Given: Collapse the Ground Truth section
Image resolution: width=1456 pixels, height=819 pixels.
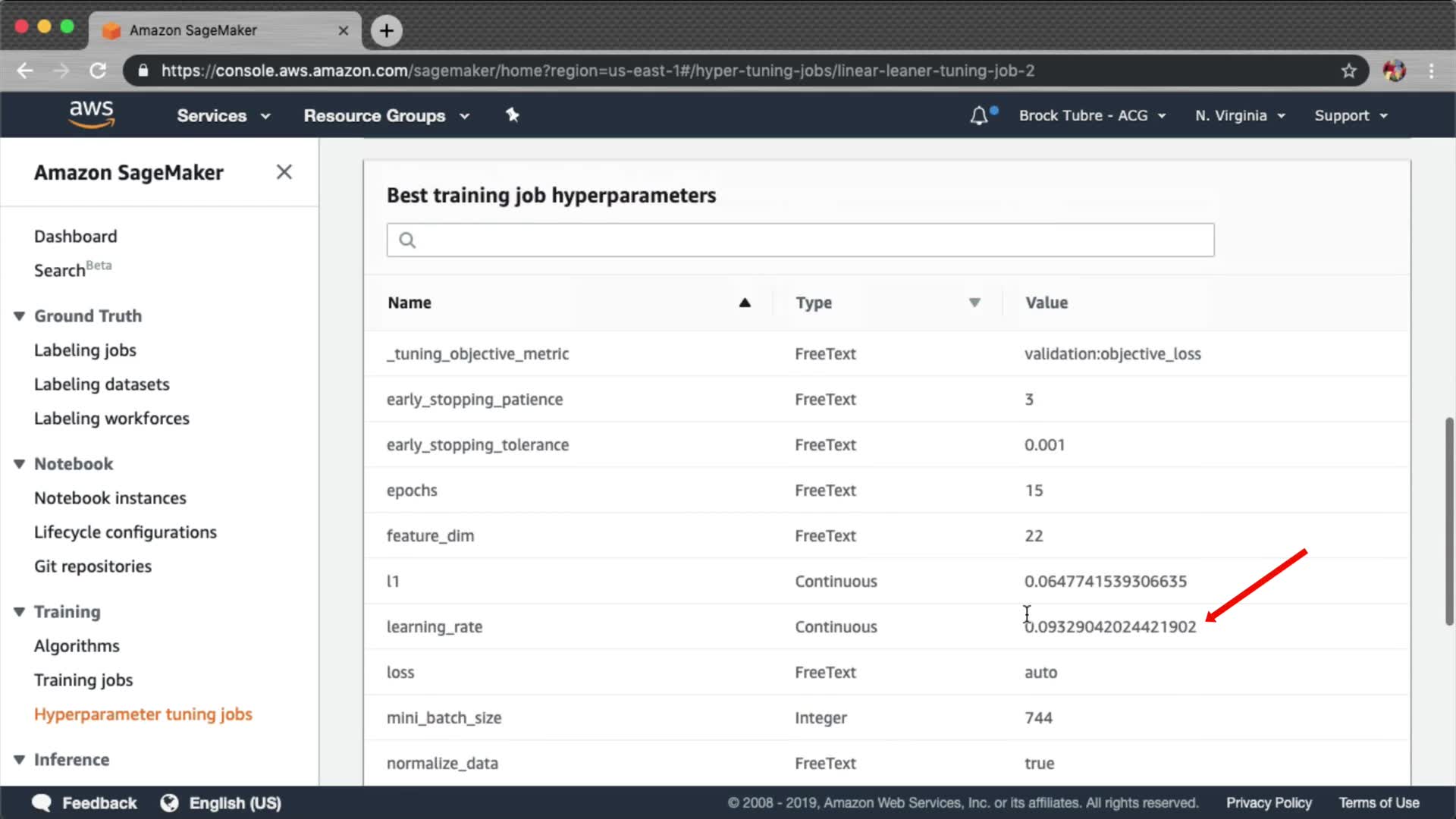Looking at the screenshot, I should click(x=20, y=316).
